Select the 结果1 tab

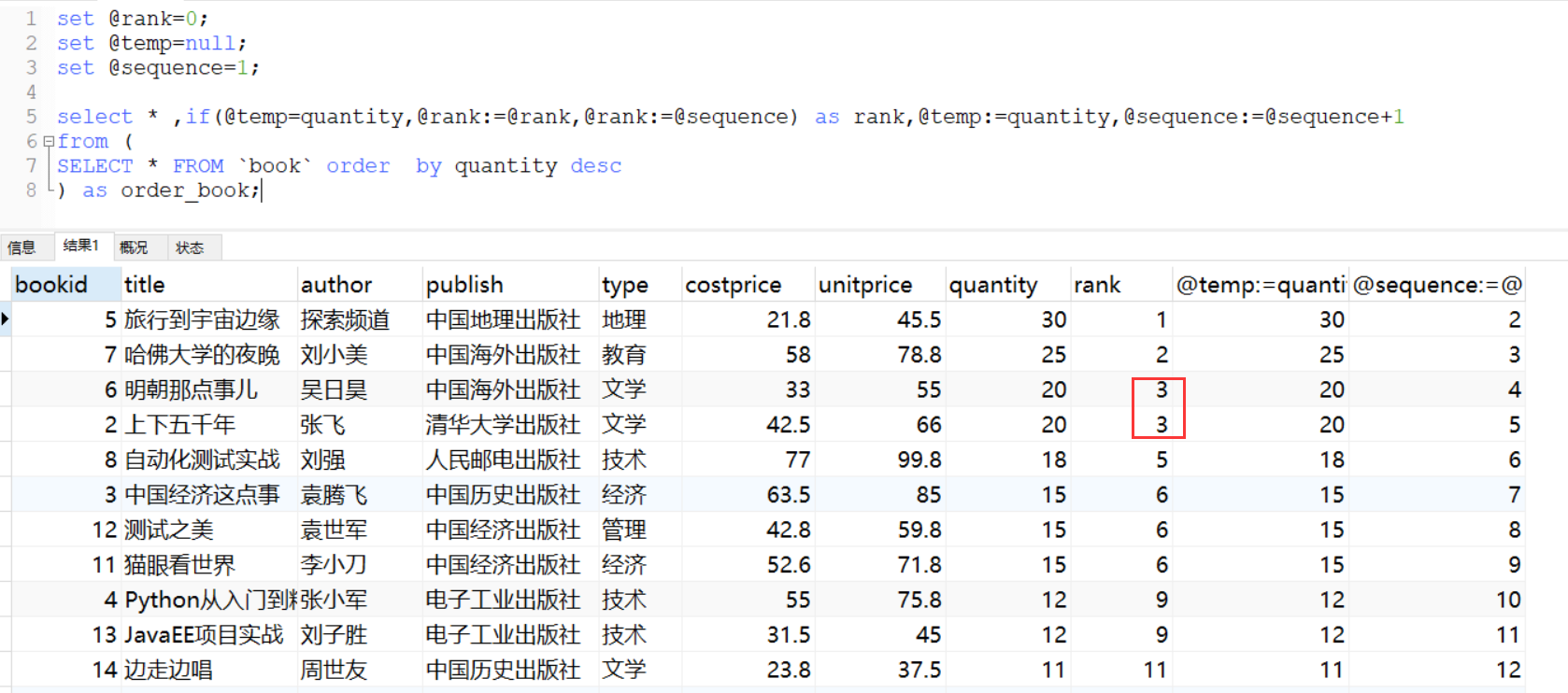coord(81,246)
